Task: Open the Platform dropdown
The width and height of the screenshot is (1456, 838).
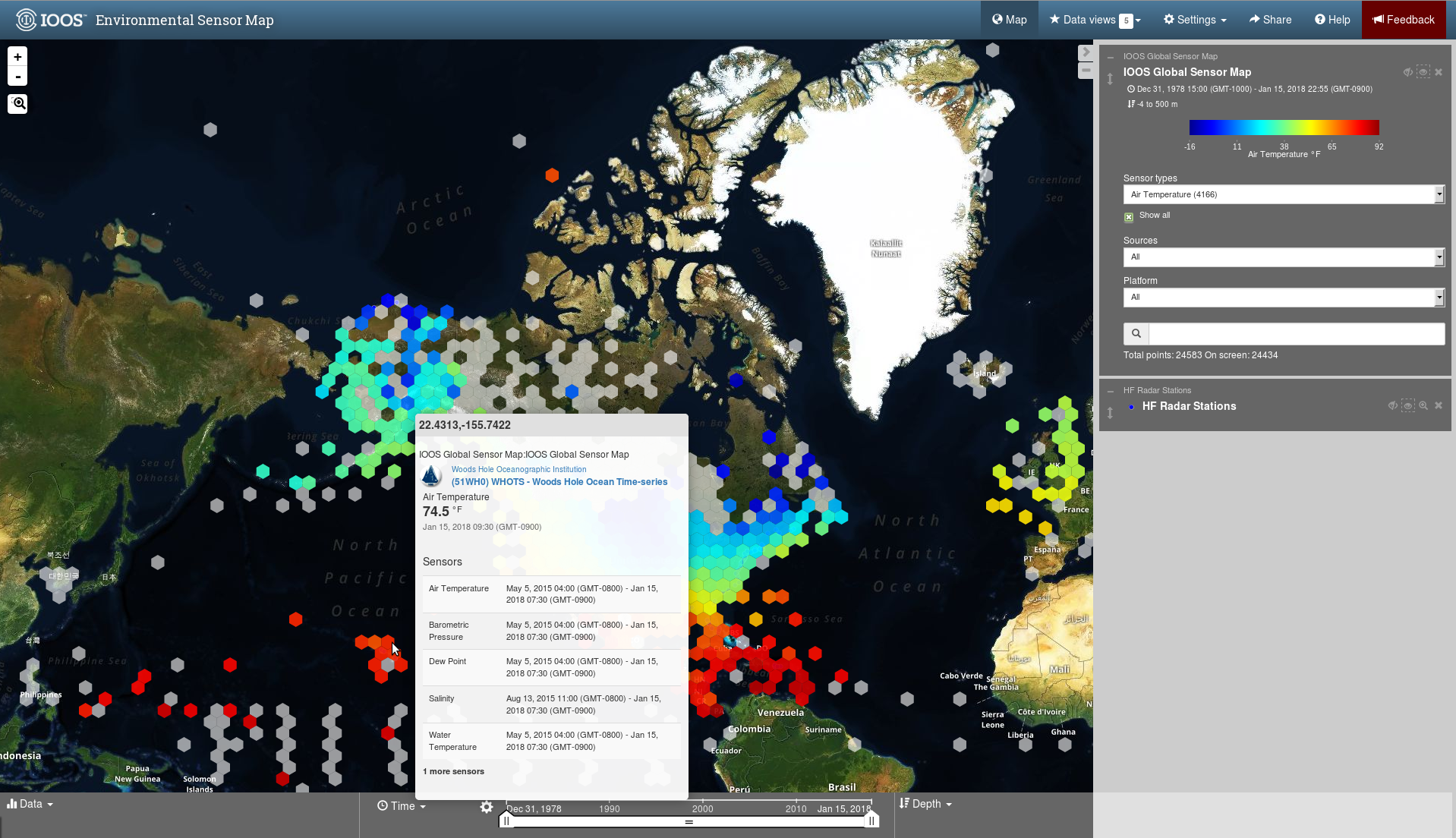Action: click(1284, 298)
